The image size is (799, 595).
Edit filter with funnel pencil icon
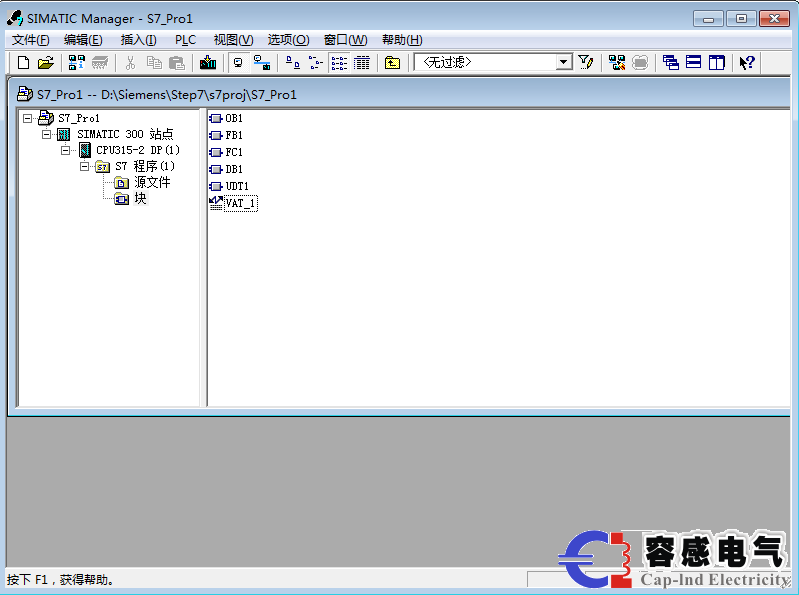(x=585, y=63)
